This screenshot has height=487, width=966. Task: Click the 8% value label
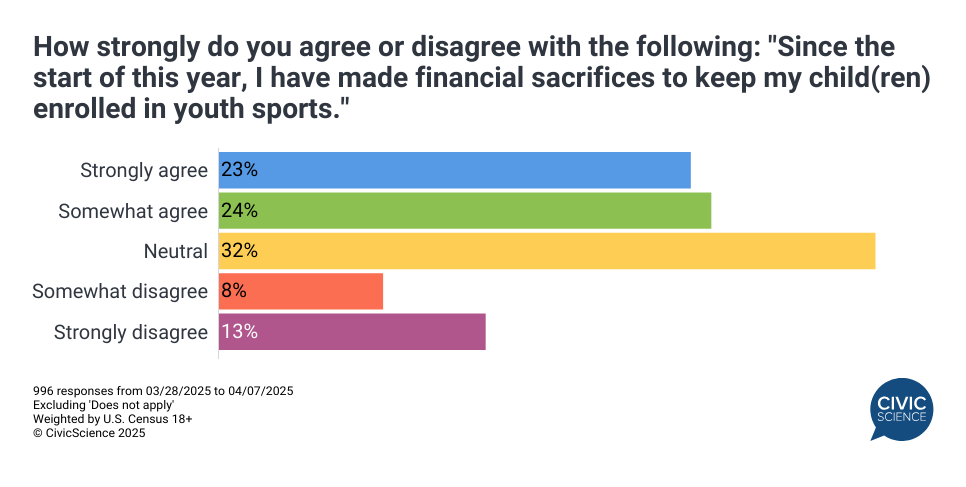click(235, 291)
